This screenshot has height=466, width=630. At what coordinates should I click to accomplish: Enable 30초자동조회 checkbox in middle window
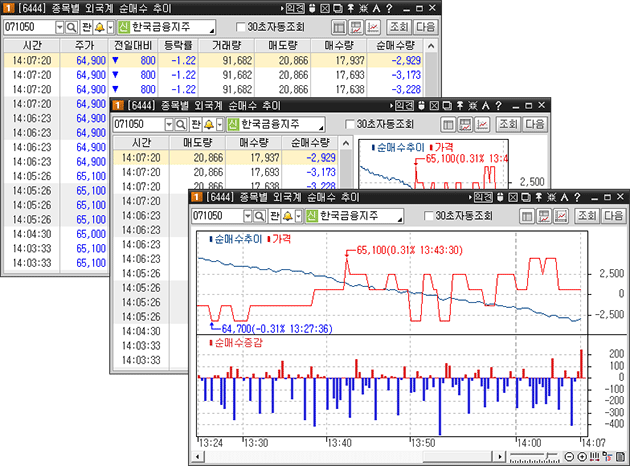(x=350, y=125)
